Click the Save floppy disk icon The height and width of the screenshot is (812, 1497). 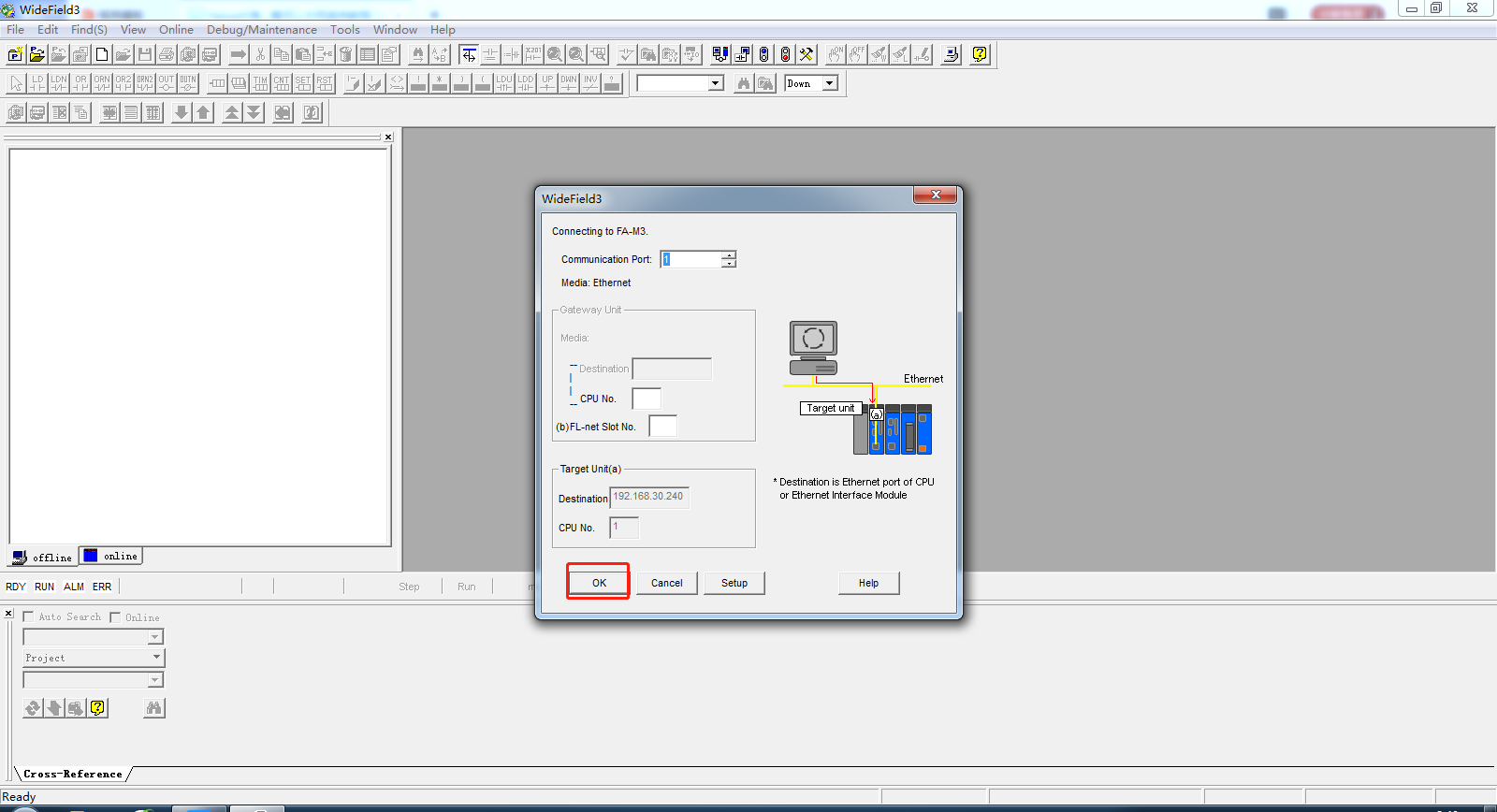pos(145,54)
